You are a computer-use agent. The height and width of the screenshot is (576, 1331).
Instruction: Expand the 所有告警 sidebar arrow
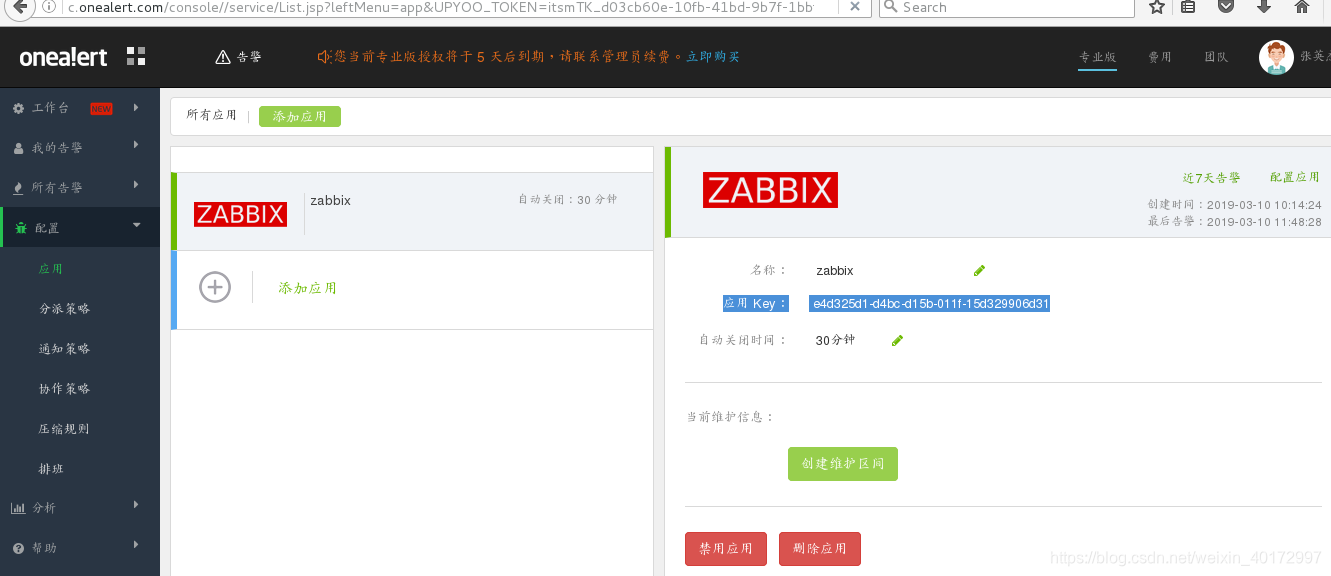pyautogui.click(x=136, y=186)
